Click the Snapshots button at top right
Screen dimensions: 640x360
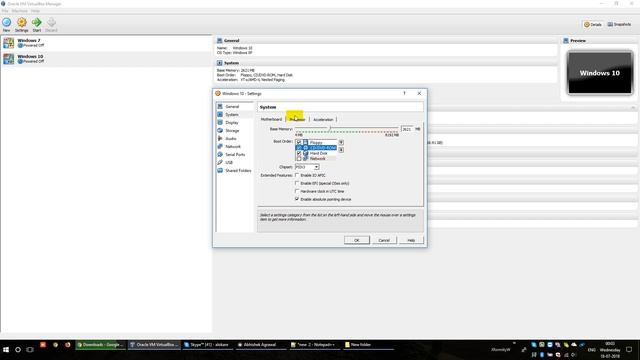pyautogui.click(x=619, y=24)
